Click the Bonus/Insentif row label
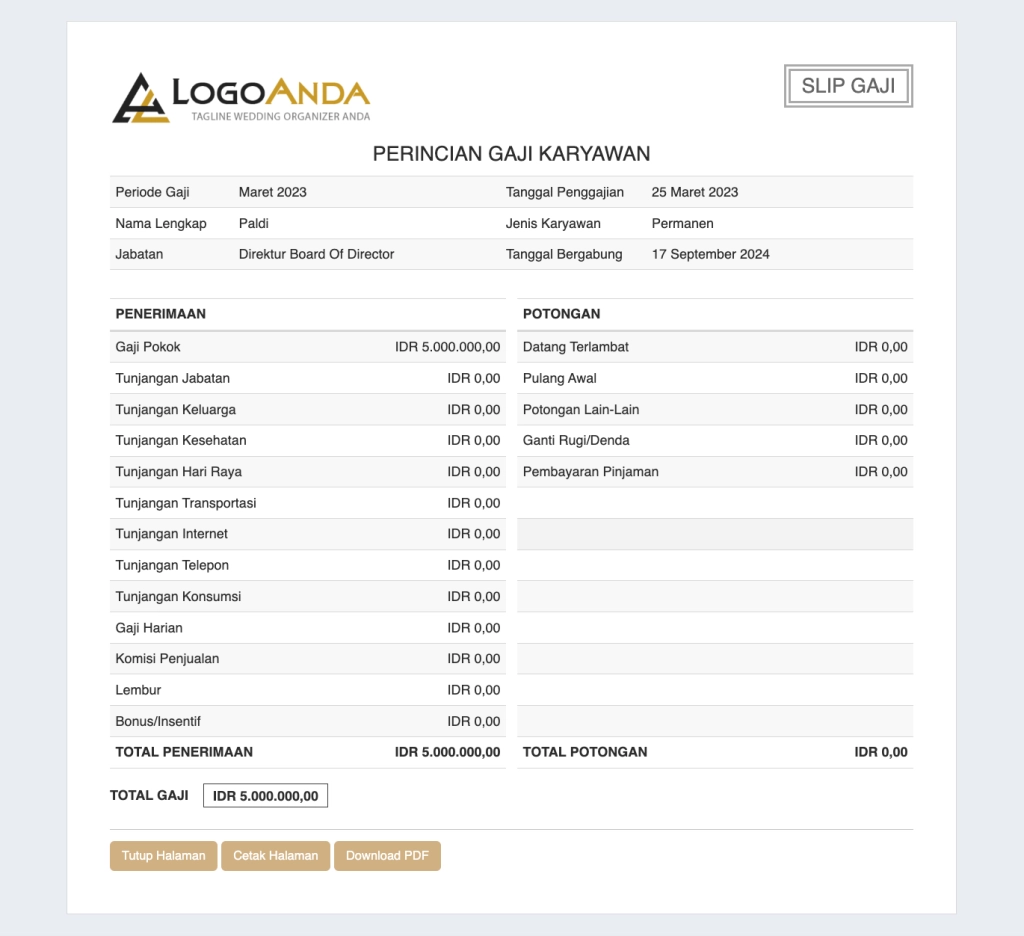 [x=158, y=721]
